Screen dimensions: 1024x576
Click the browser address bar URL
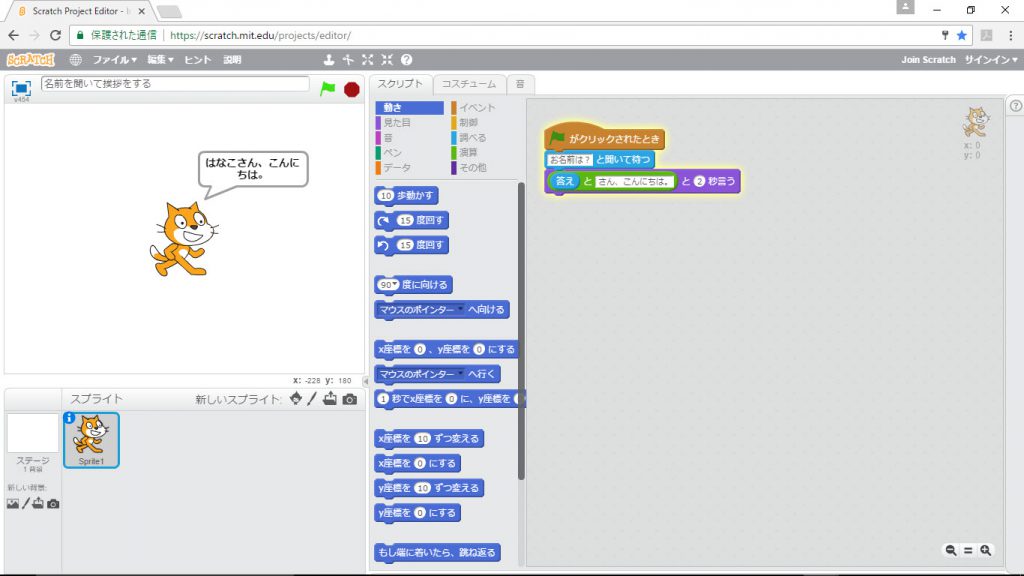point(260,35)
